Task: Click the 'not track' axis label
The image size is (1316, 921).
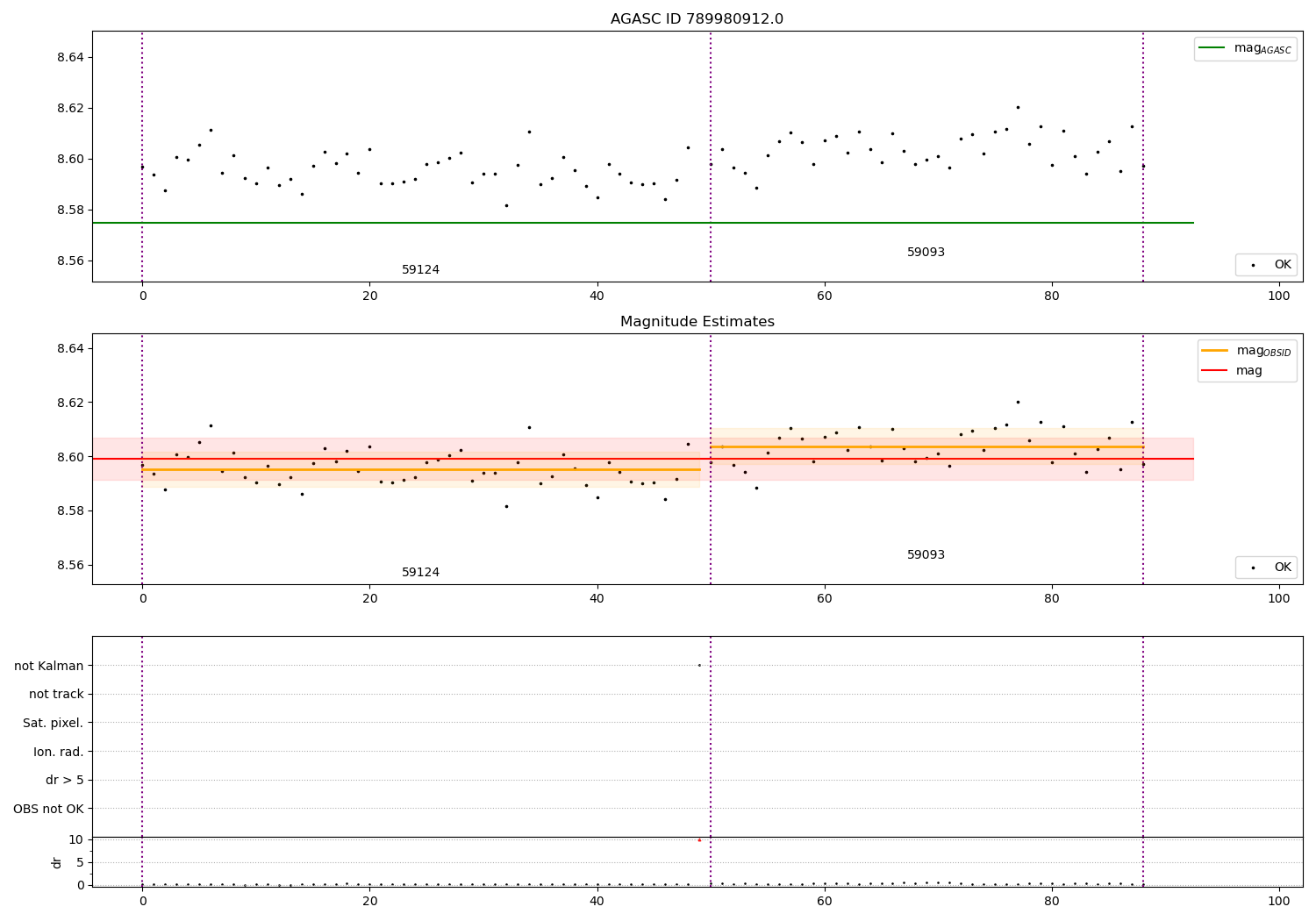Action: [x=56, y=695]
